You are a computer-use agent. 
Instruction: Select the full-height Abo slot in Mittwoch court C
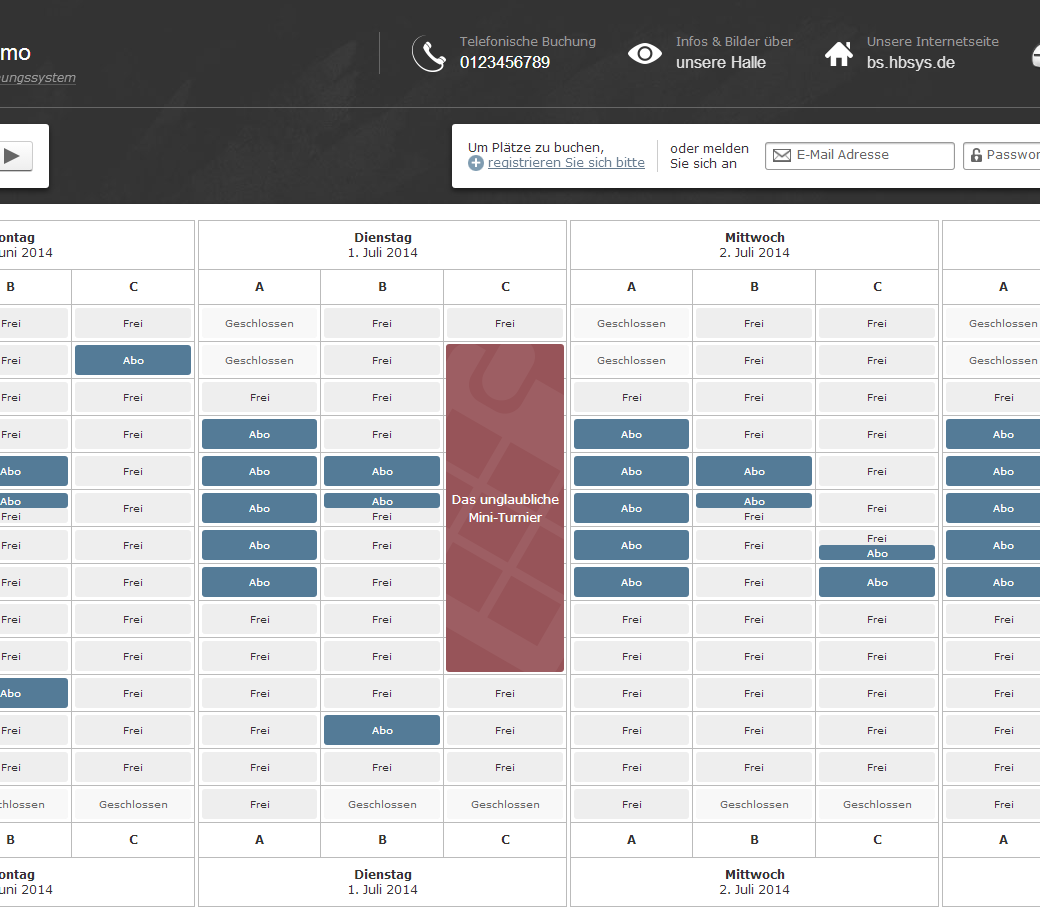[877, 582]
